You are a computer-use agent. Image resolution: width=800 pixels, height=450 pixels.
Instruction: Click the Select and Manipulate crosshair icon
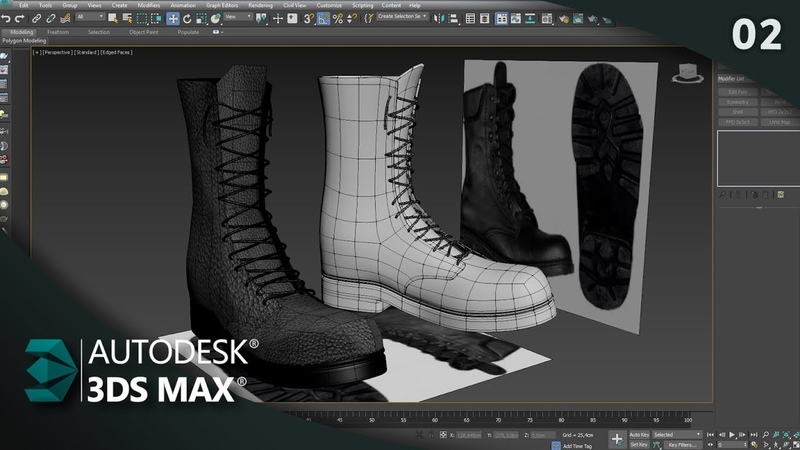point(278,19)
